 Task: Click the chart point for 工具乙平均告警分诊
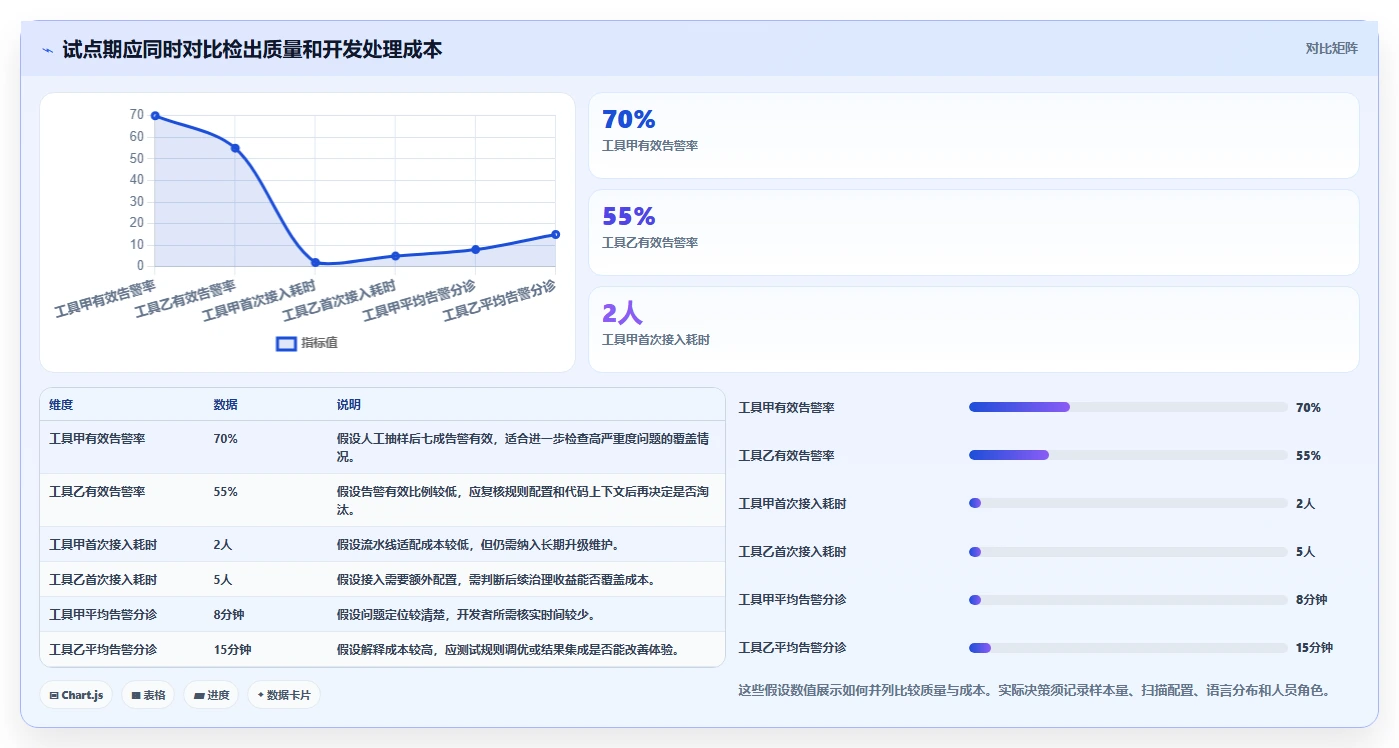click(555, 234)
